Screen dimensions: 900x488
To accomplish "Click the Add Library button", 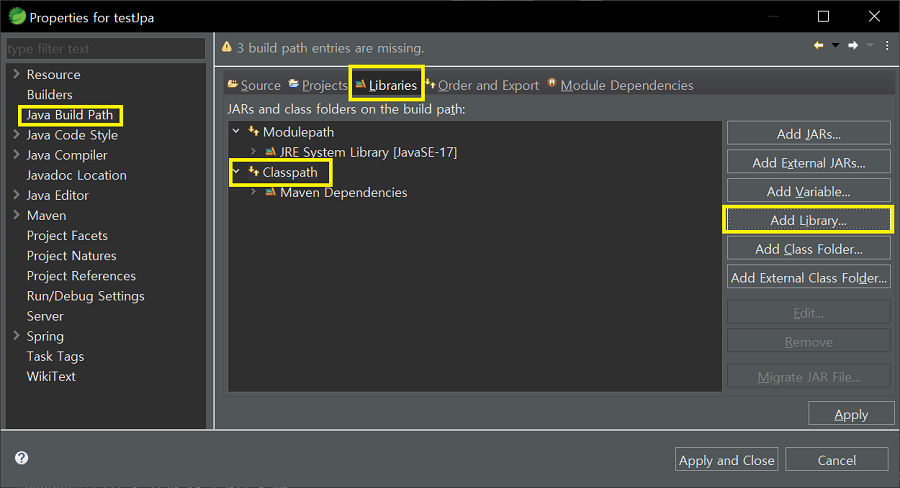I will coord(808,220).
